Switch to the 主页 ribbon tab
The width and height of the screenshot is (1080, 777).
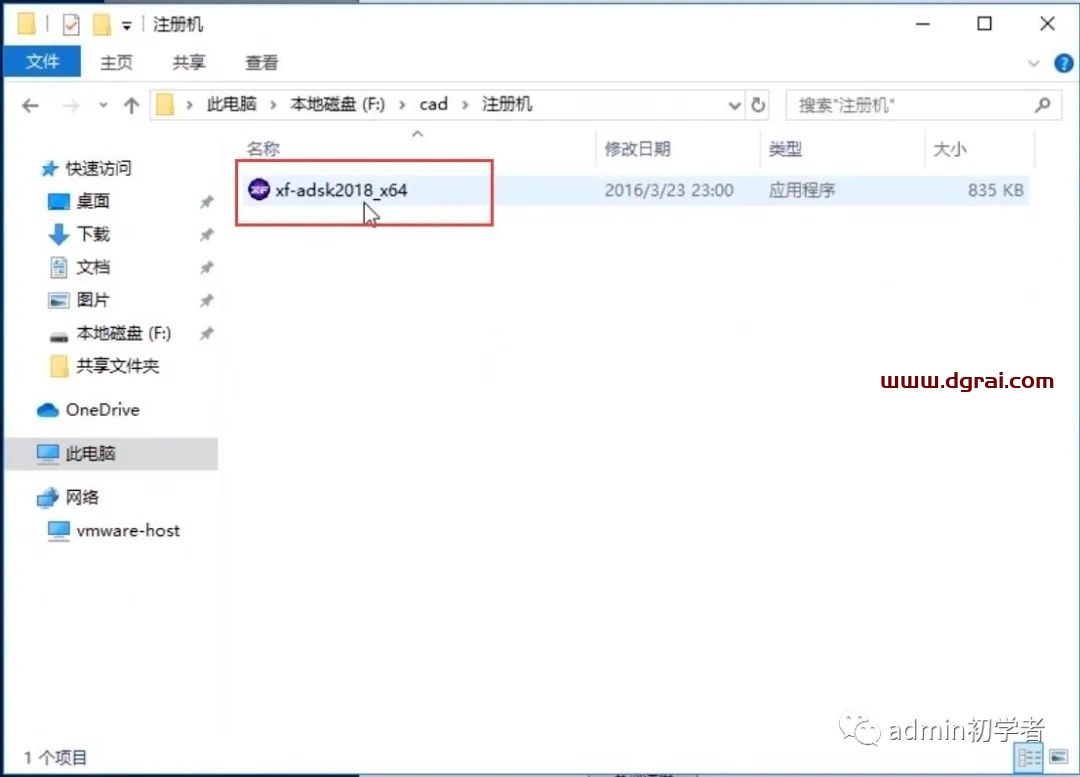[116, 63]
